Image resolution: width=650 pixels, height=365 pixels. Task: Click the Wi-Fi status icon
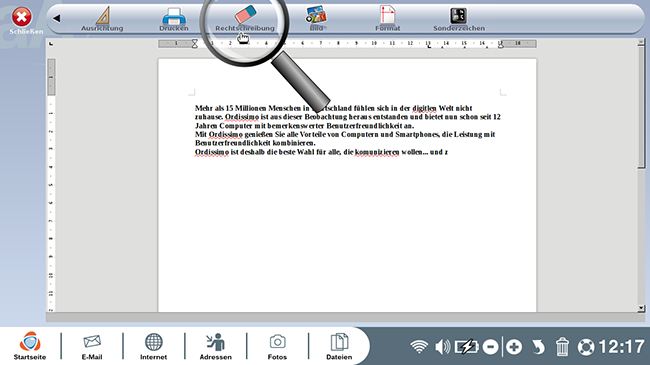pos(419,347)
